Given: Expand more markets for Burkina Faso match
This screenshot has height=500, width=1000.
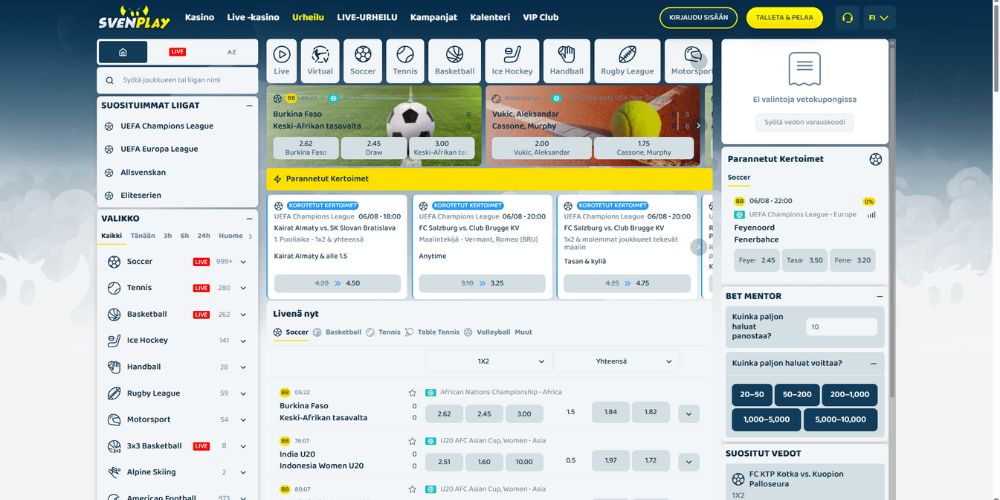Looking at the screenshot, I should point(689,413).
